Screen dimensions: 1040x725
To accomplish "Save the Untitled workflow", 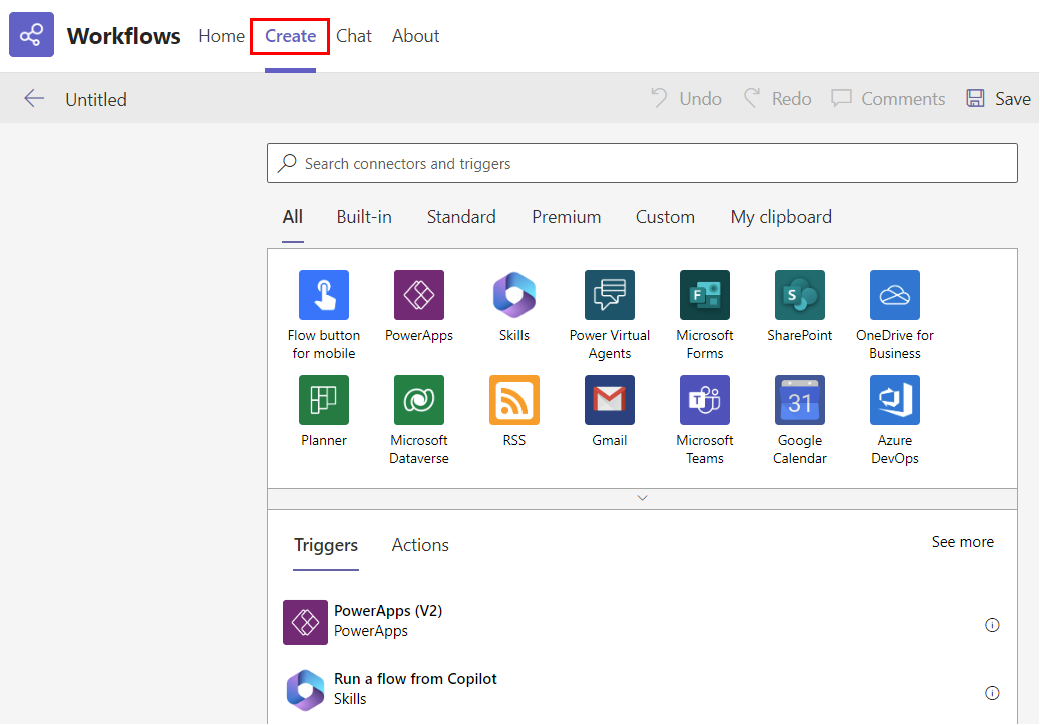I will tap(997, 98).
